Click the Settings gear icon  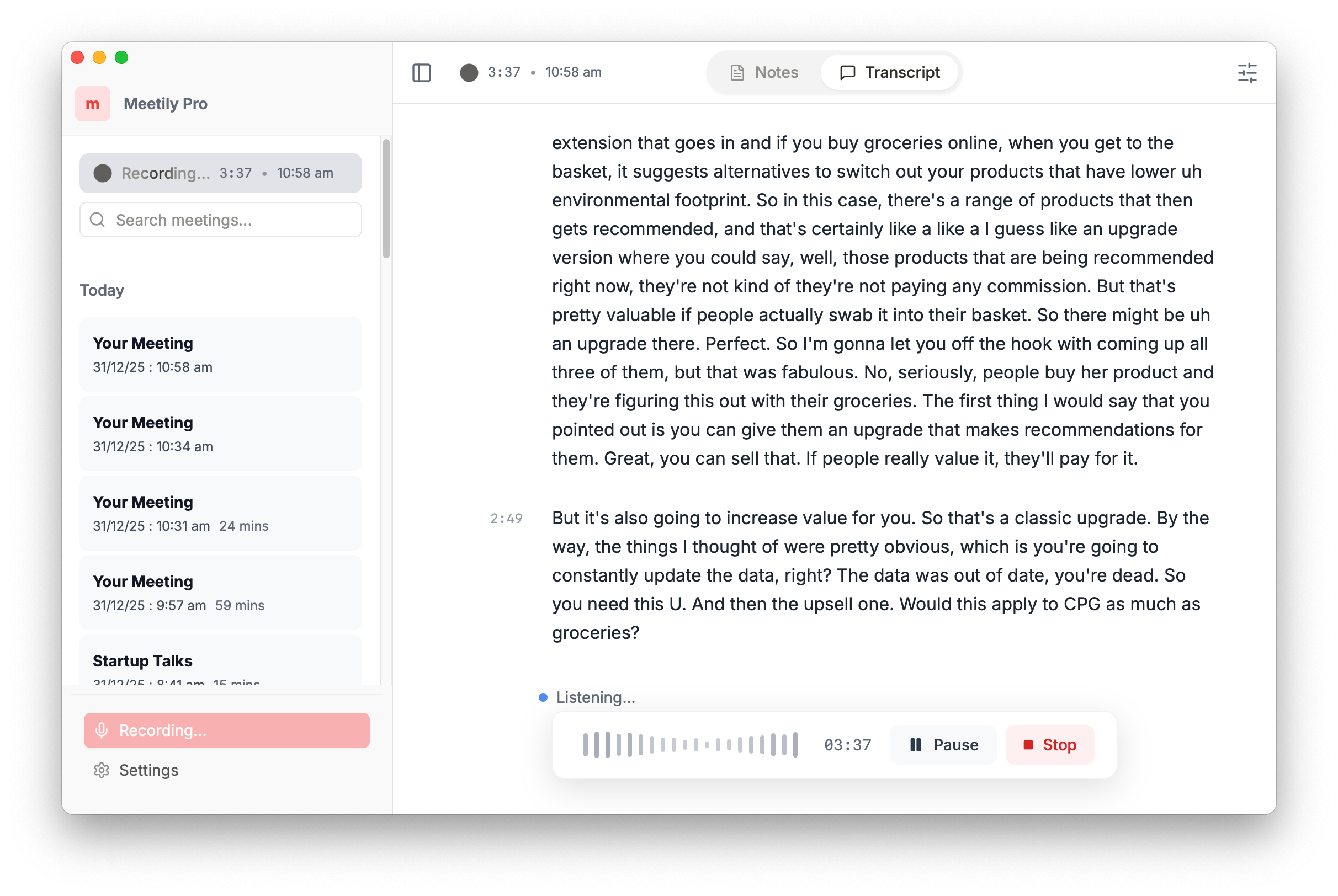(102, 770)
